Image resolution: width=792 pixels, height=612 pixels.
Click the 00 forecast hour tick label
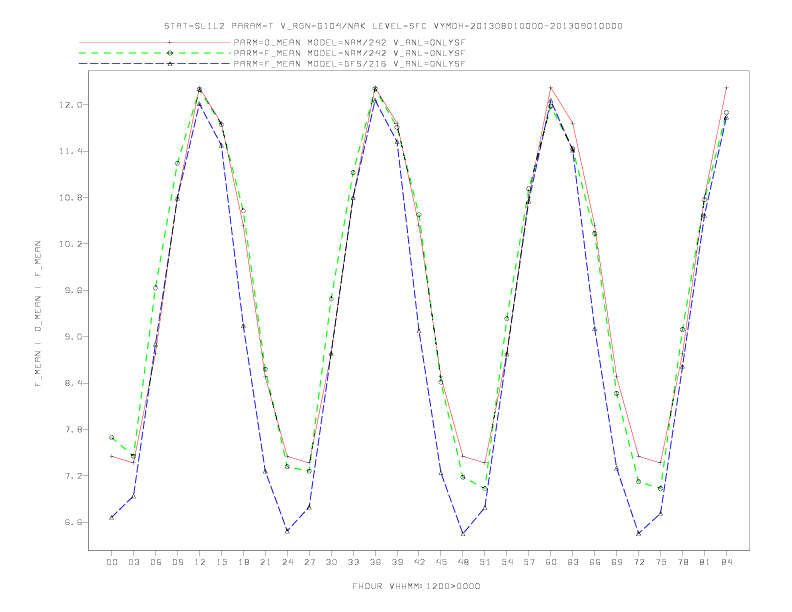pos(112,562)
